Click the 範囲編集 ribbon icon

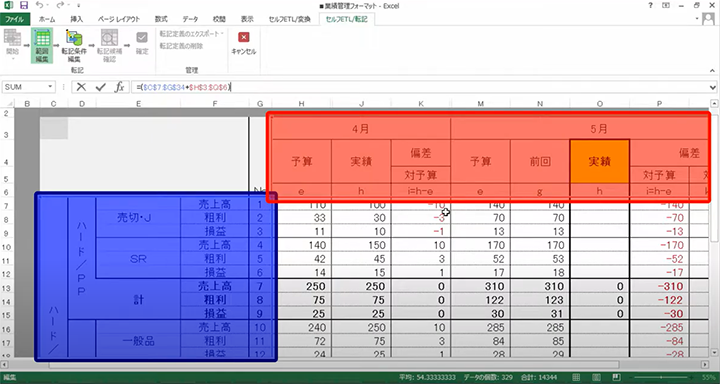point(42,45)
